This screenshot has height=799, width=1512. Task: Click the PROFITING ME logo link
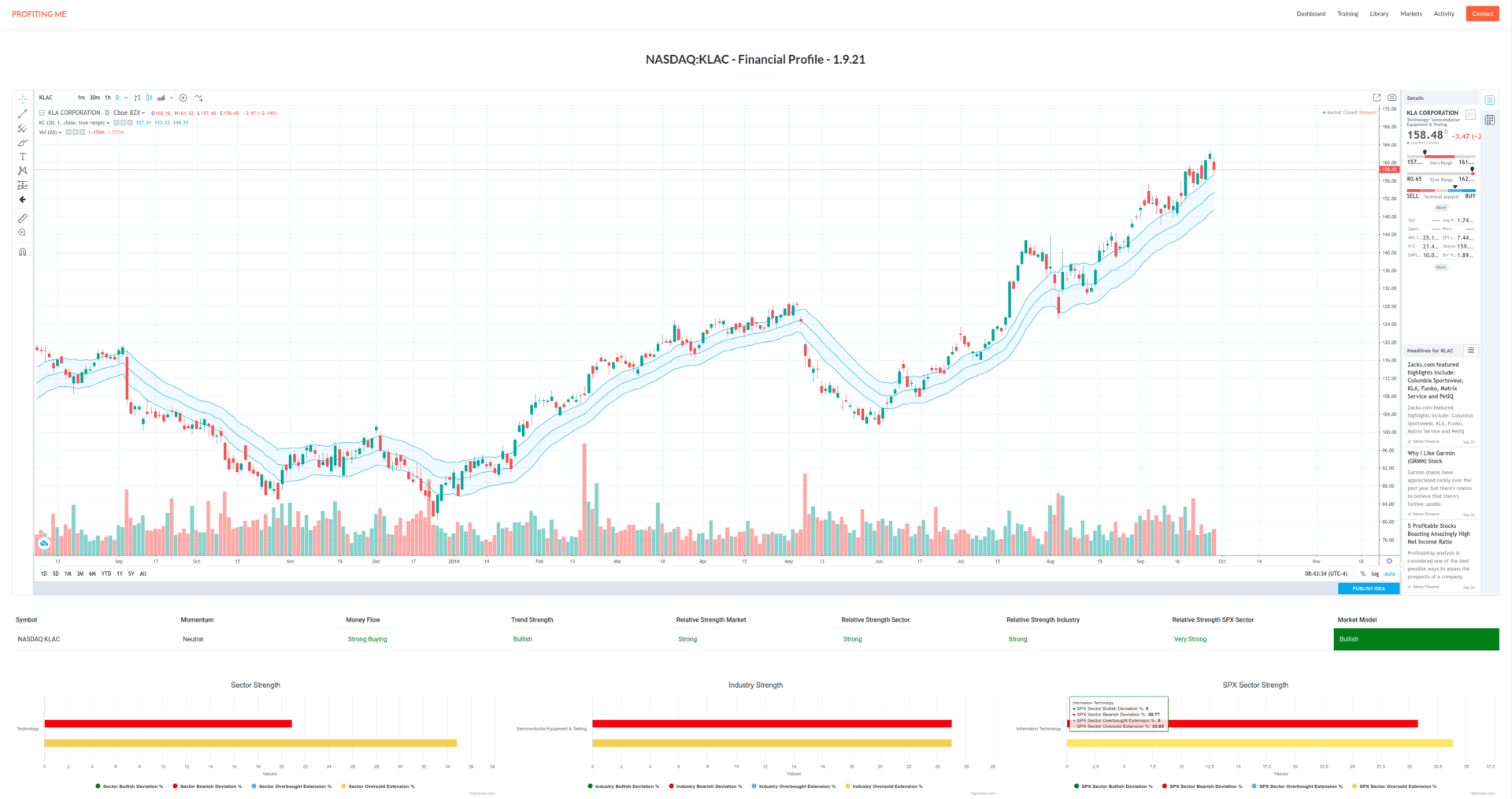(39, 14)
